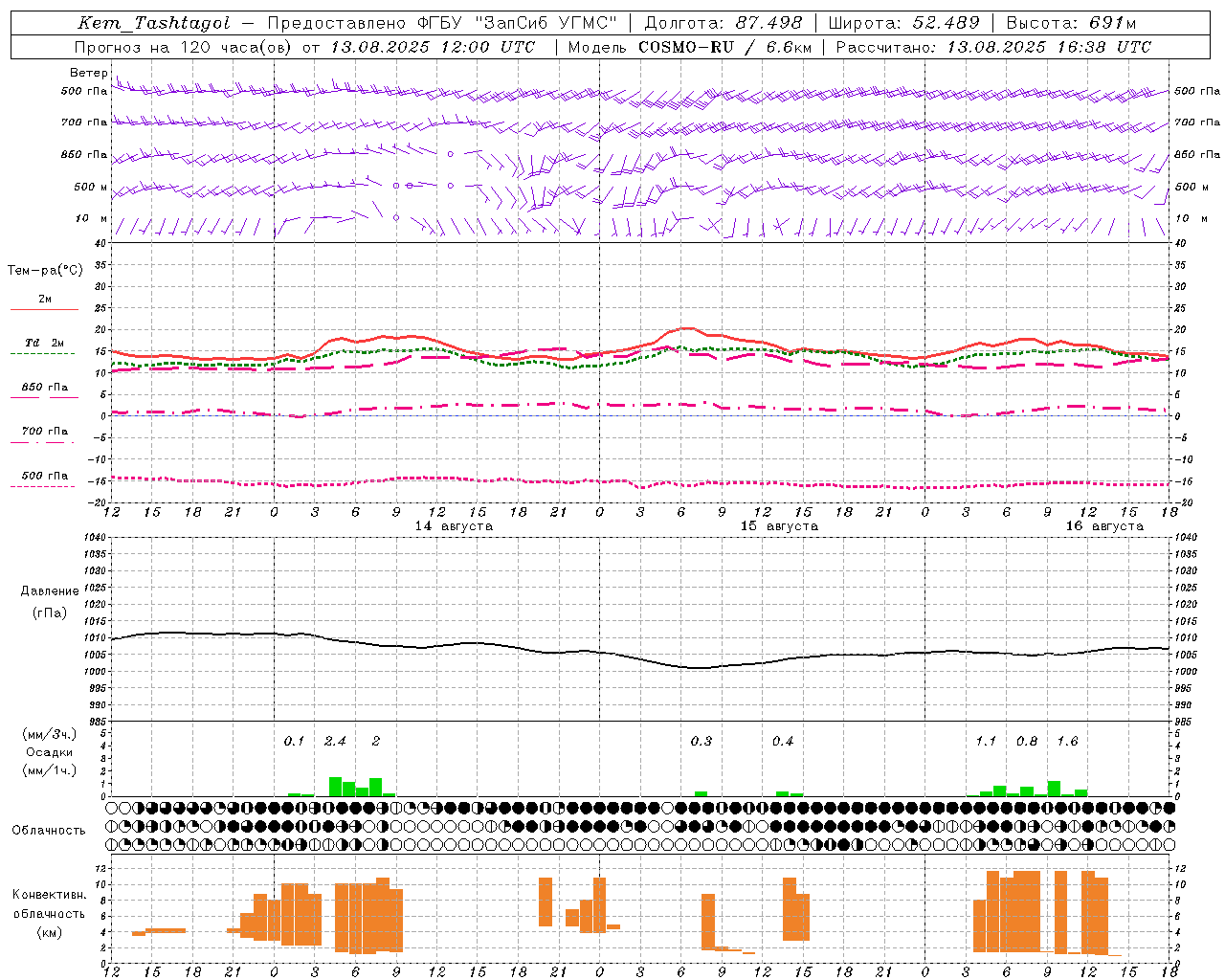Click the 3-hour precipitation value '0.3'
The height and width of the screenshot is (980, 1225).
702,742
